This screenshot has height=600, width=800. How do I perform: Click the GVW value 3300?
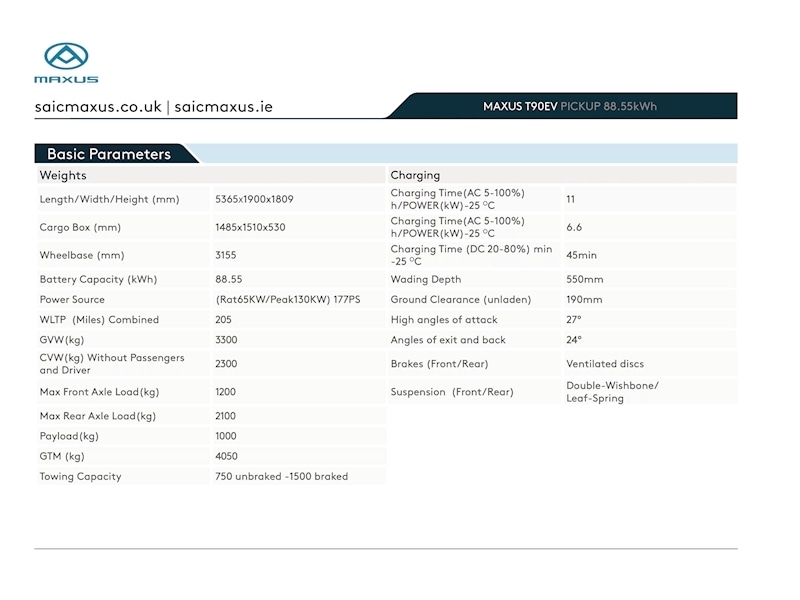[227, 340]
